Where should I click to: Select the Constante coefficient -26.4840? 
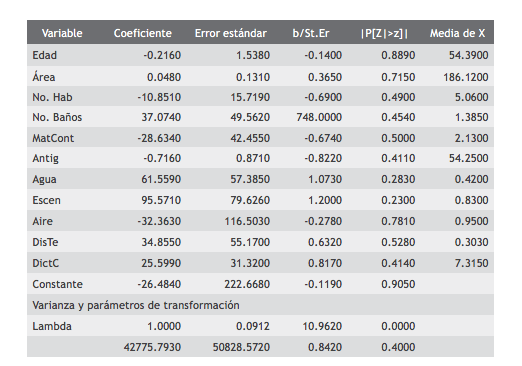pyautogui.click(x=159, y=284)
